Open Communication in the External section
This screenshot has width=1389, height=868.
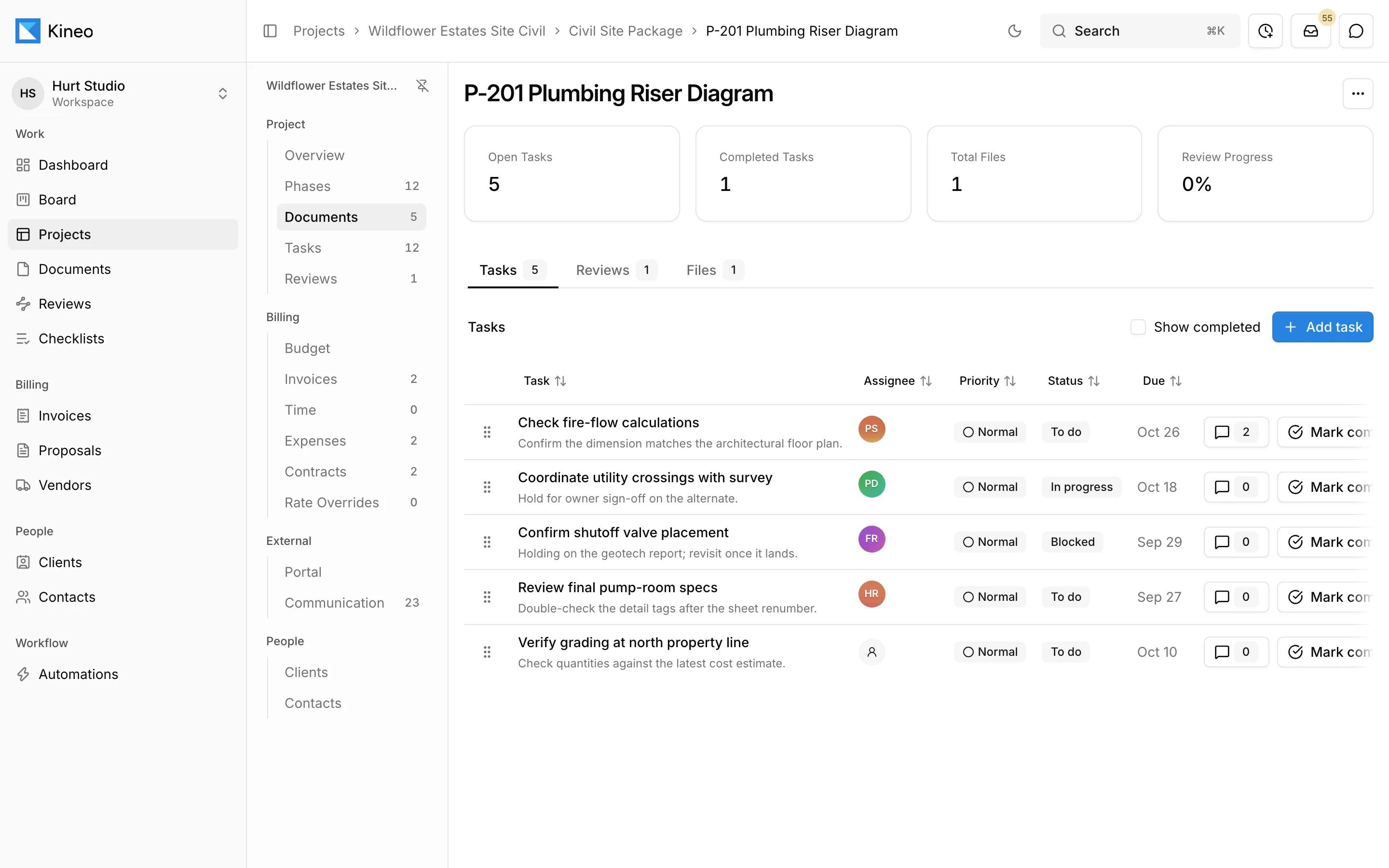click(351, 603)
